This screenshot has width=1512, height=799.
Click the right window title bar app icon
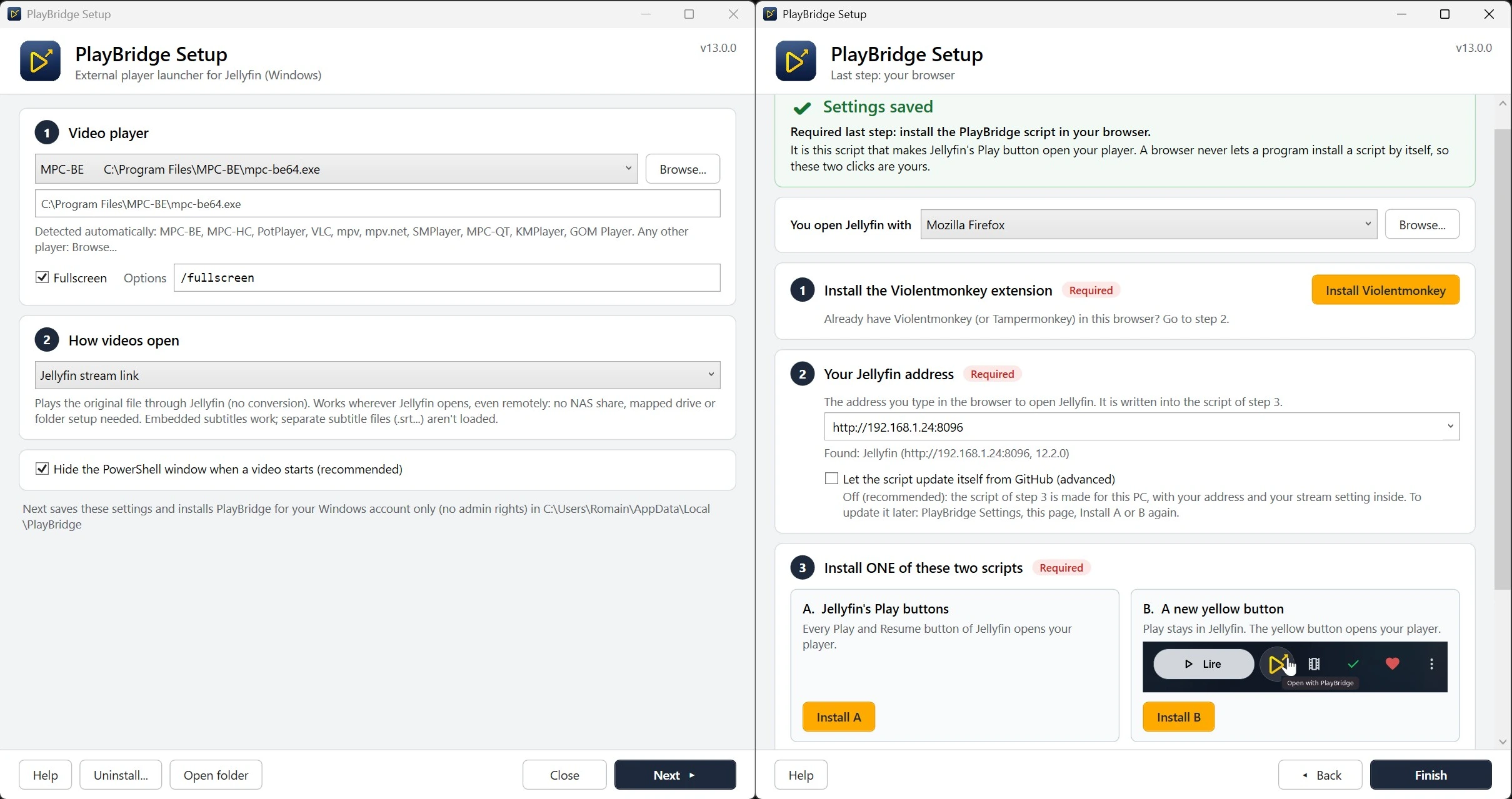[x=770, y=14]
